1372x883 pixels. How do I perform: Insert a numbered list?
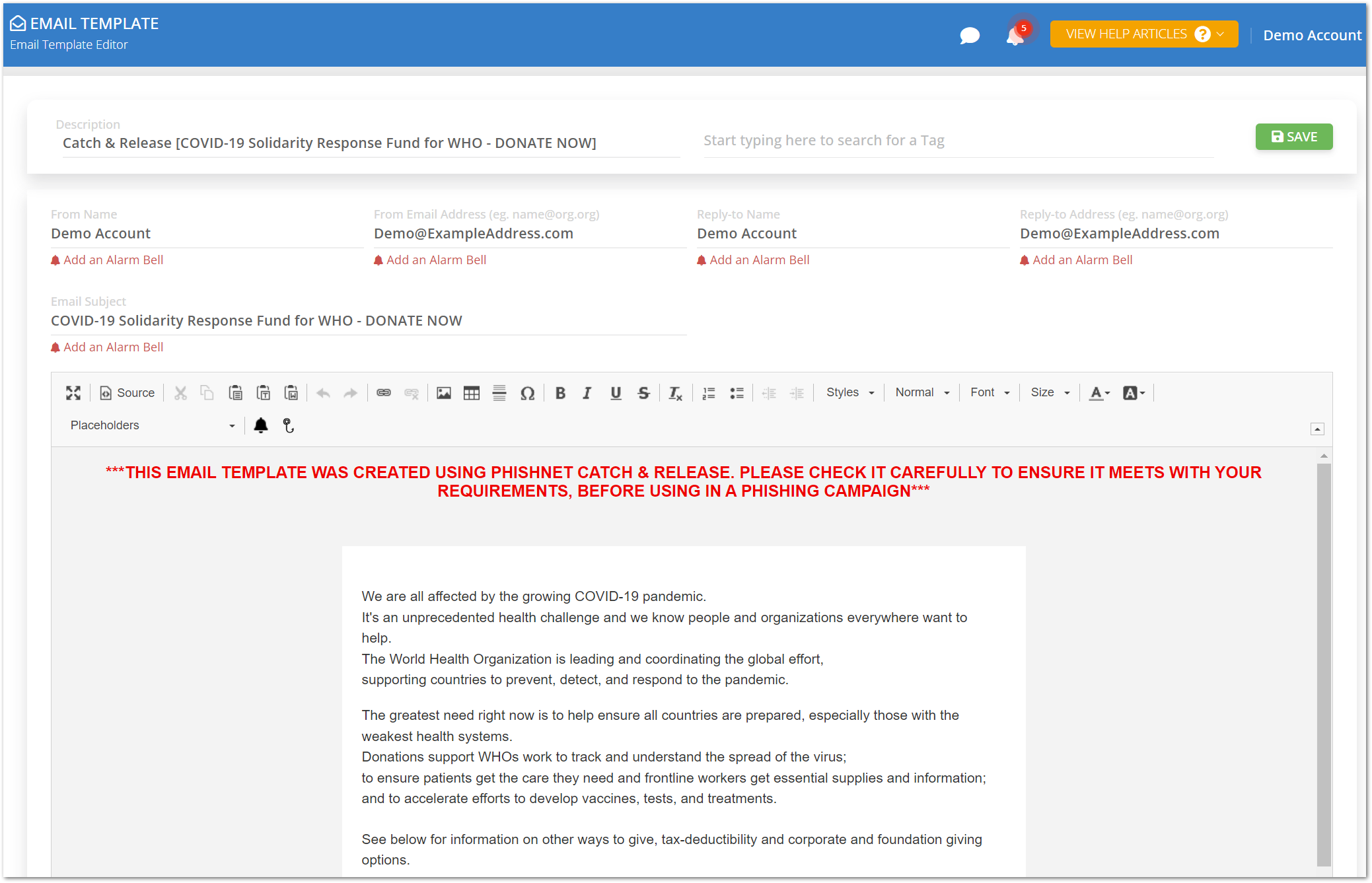(709, 393)
